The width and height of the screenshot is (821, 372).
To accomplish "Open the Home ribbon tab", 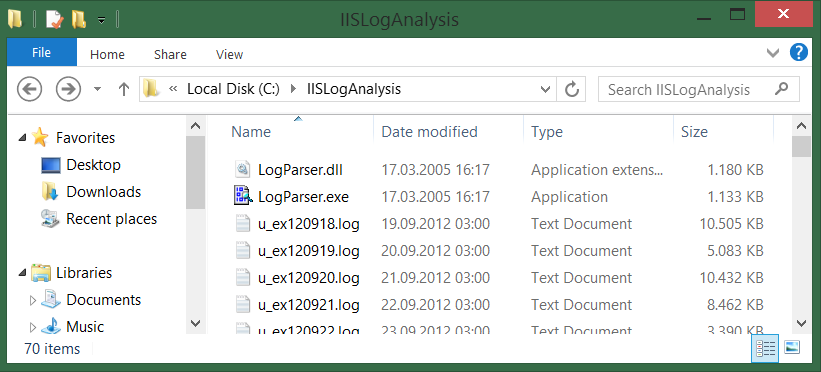I will click(x=107, y=54).
